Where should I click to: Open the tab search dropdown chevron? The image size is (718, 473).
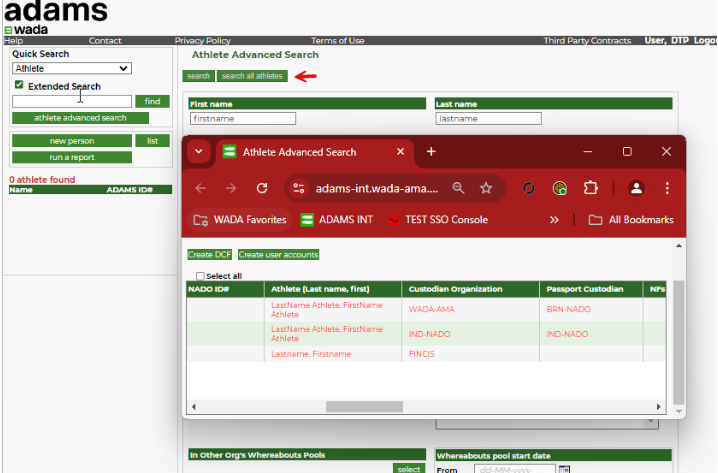tap(199, 152)
